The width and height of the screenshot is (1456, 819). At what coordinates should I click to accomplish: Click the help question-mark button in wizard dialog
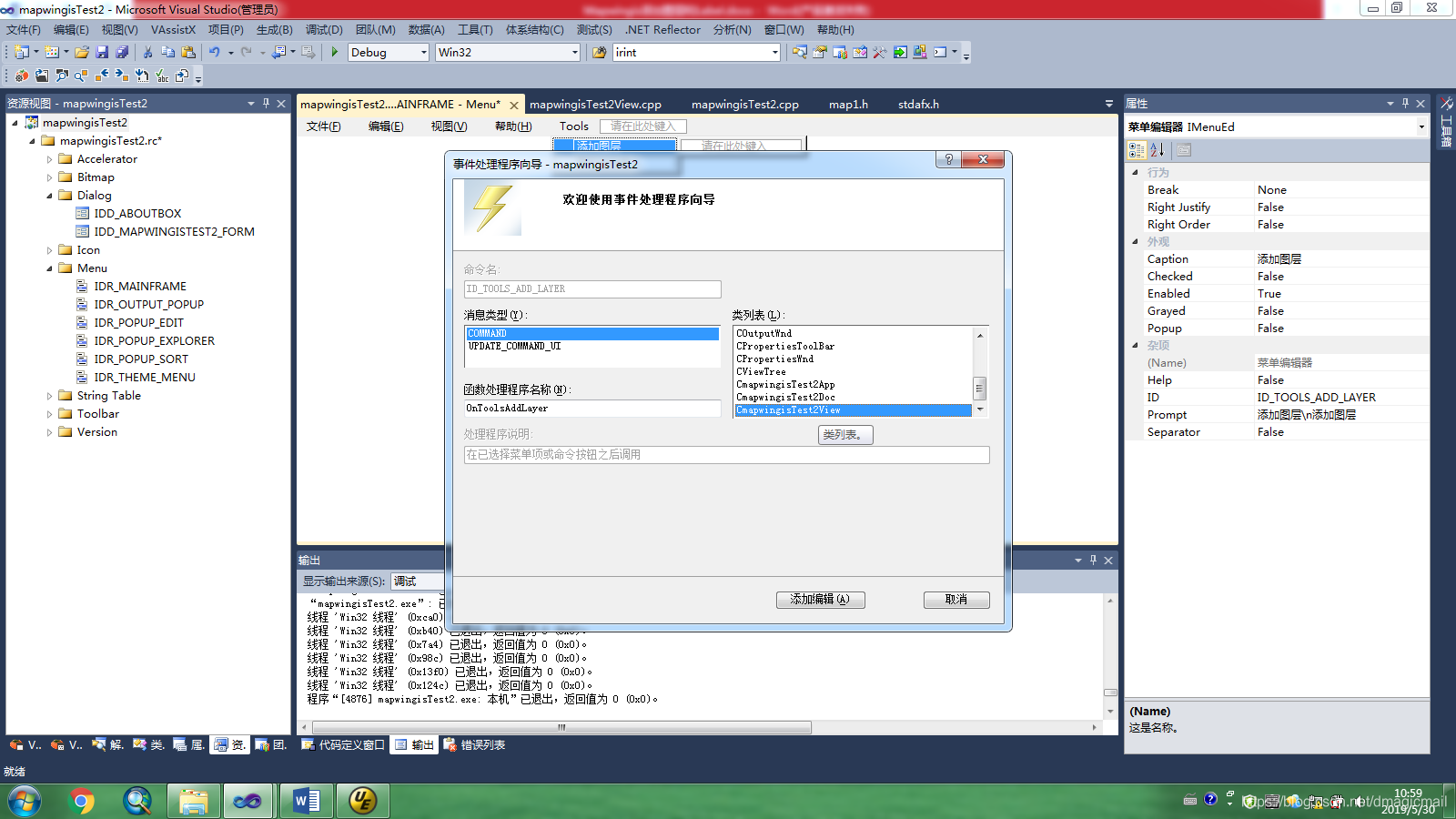[948, 159]
